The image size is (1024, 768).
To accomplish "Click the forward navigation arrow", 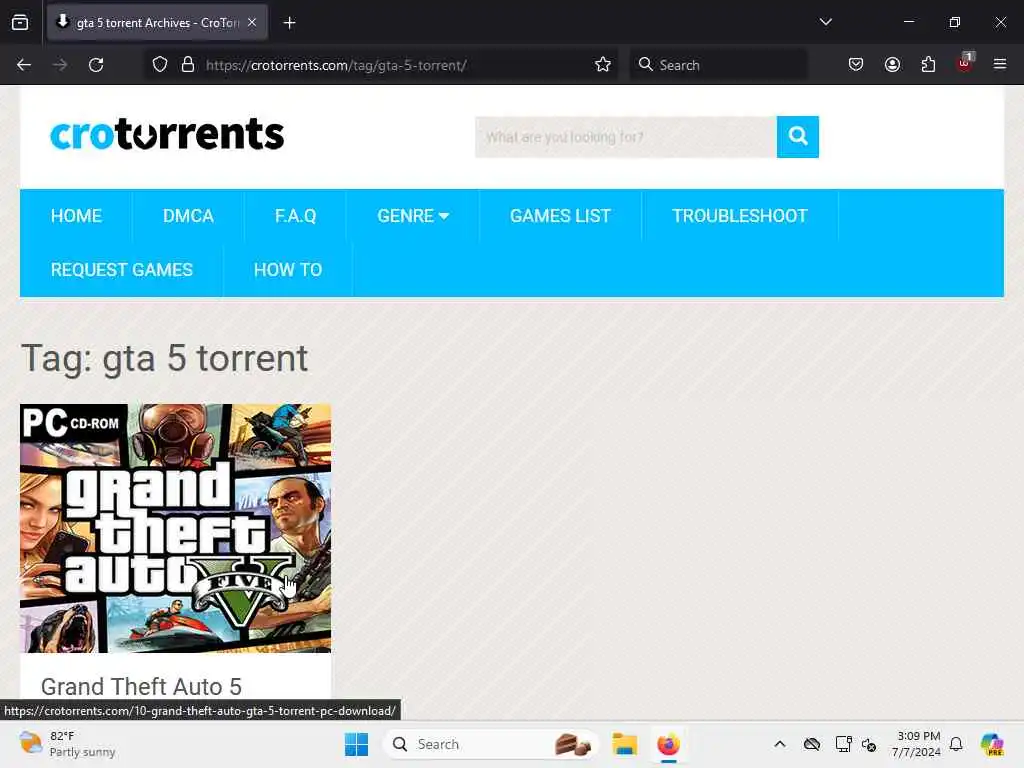I will 60,65.
